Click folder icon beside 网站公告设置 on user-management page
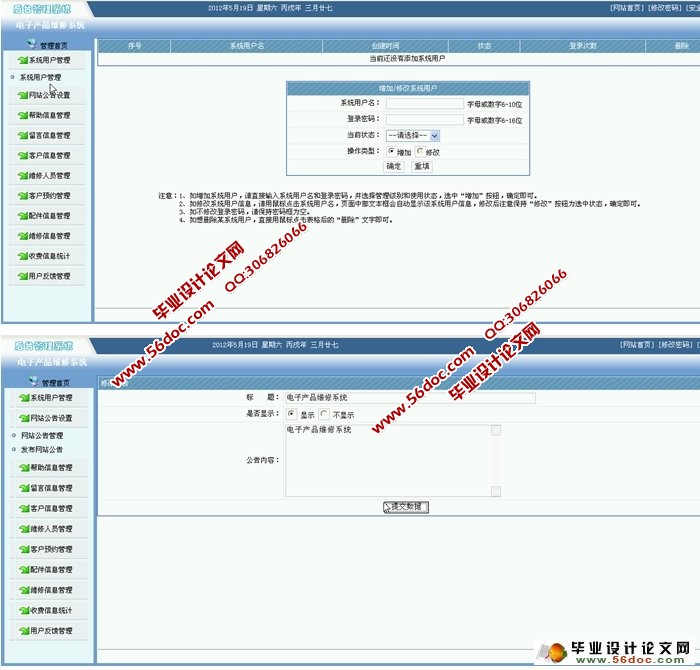 (23, 95)
